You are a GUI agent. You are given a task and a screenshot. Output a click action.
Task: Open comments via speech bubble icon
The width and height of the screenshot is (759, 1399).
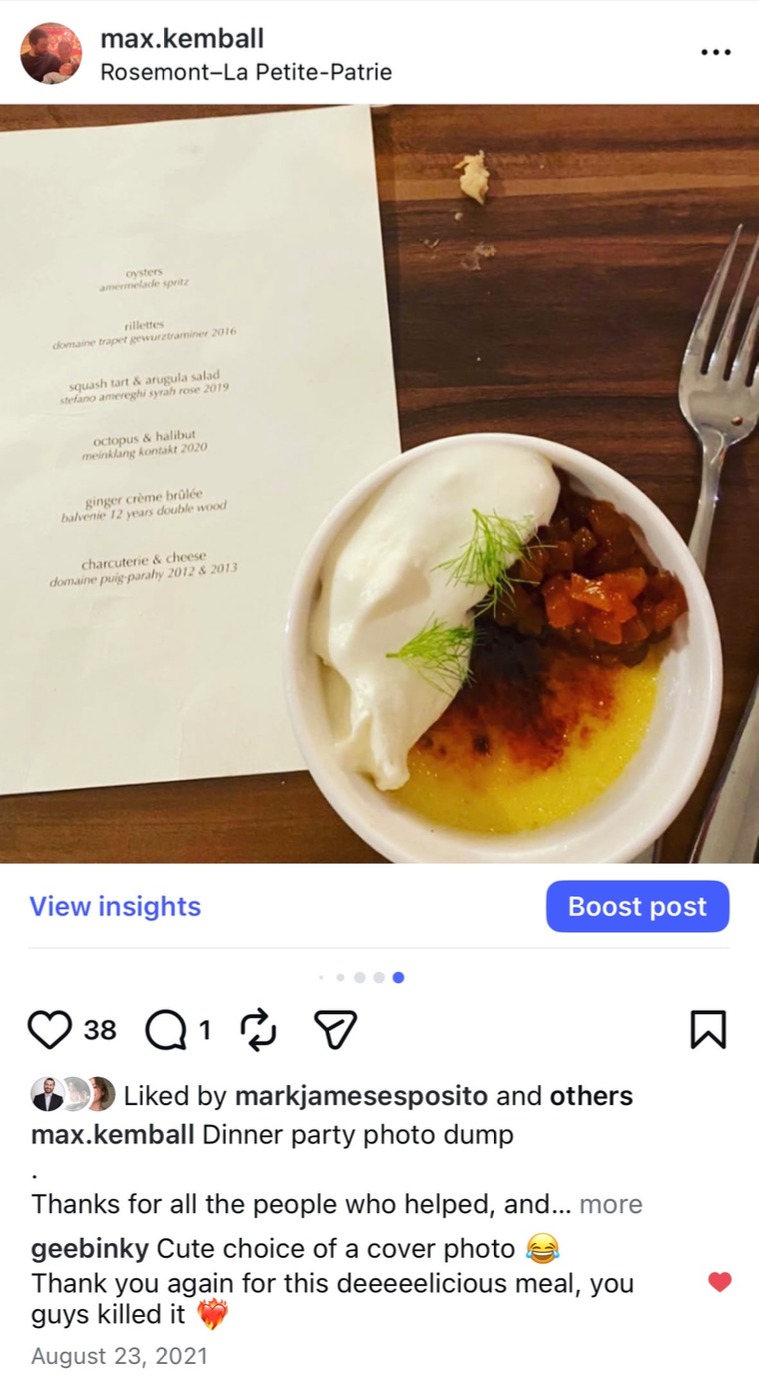165,1029
